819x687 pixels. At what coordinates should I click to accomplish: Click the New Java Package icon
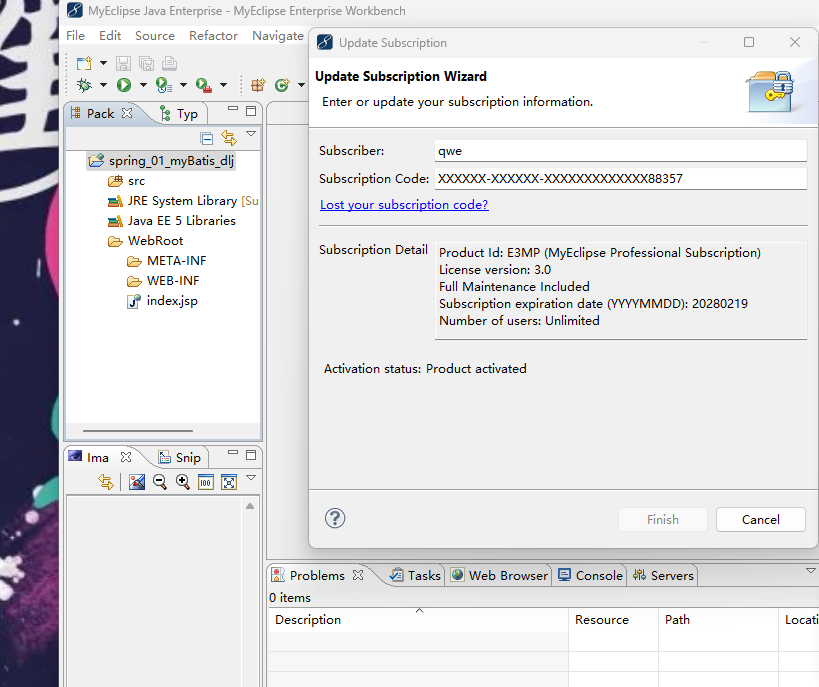point(259,85)
